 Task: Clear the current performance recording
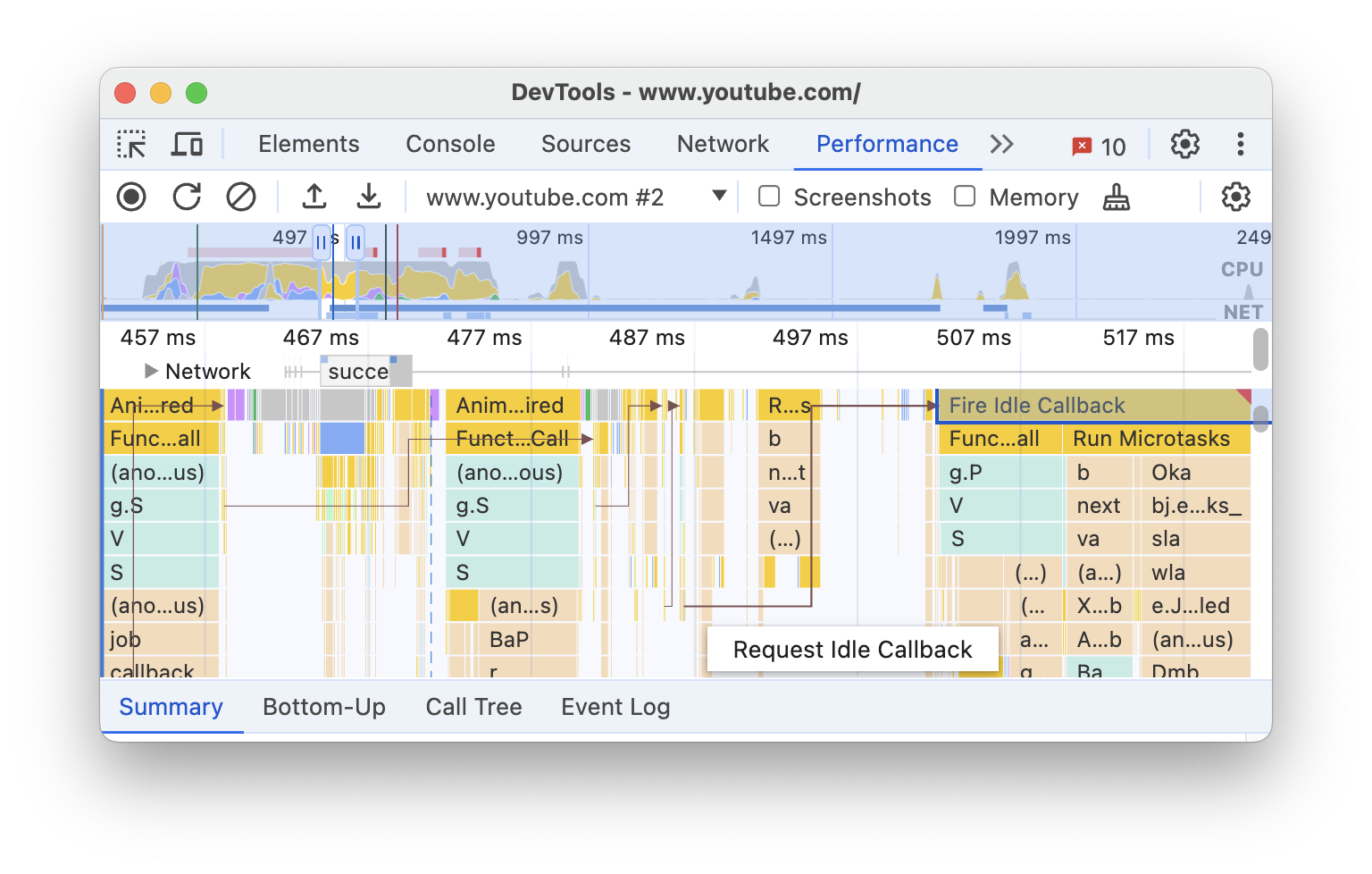241,197
